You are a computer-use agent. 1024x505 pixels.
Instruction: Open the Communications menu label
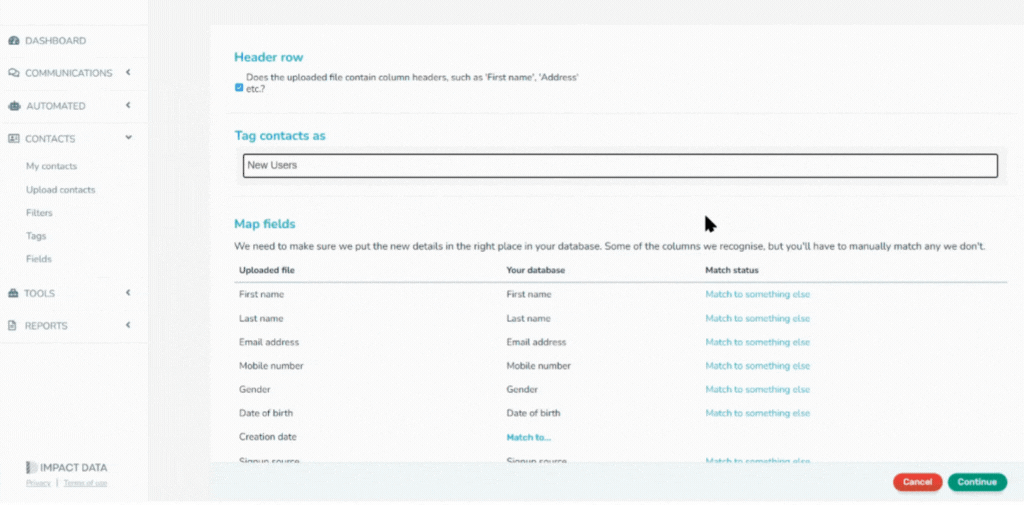tap(69, 73)
